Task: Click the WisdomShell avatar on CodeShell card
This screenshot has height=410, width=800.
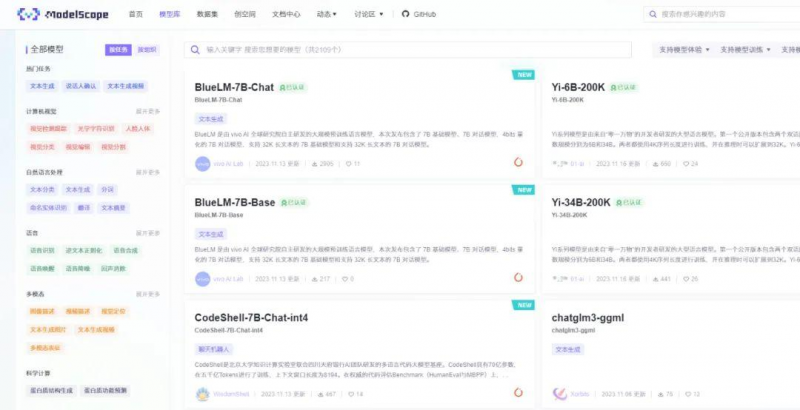Action: pyautogui.click(x=203, y=394)
